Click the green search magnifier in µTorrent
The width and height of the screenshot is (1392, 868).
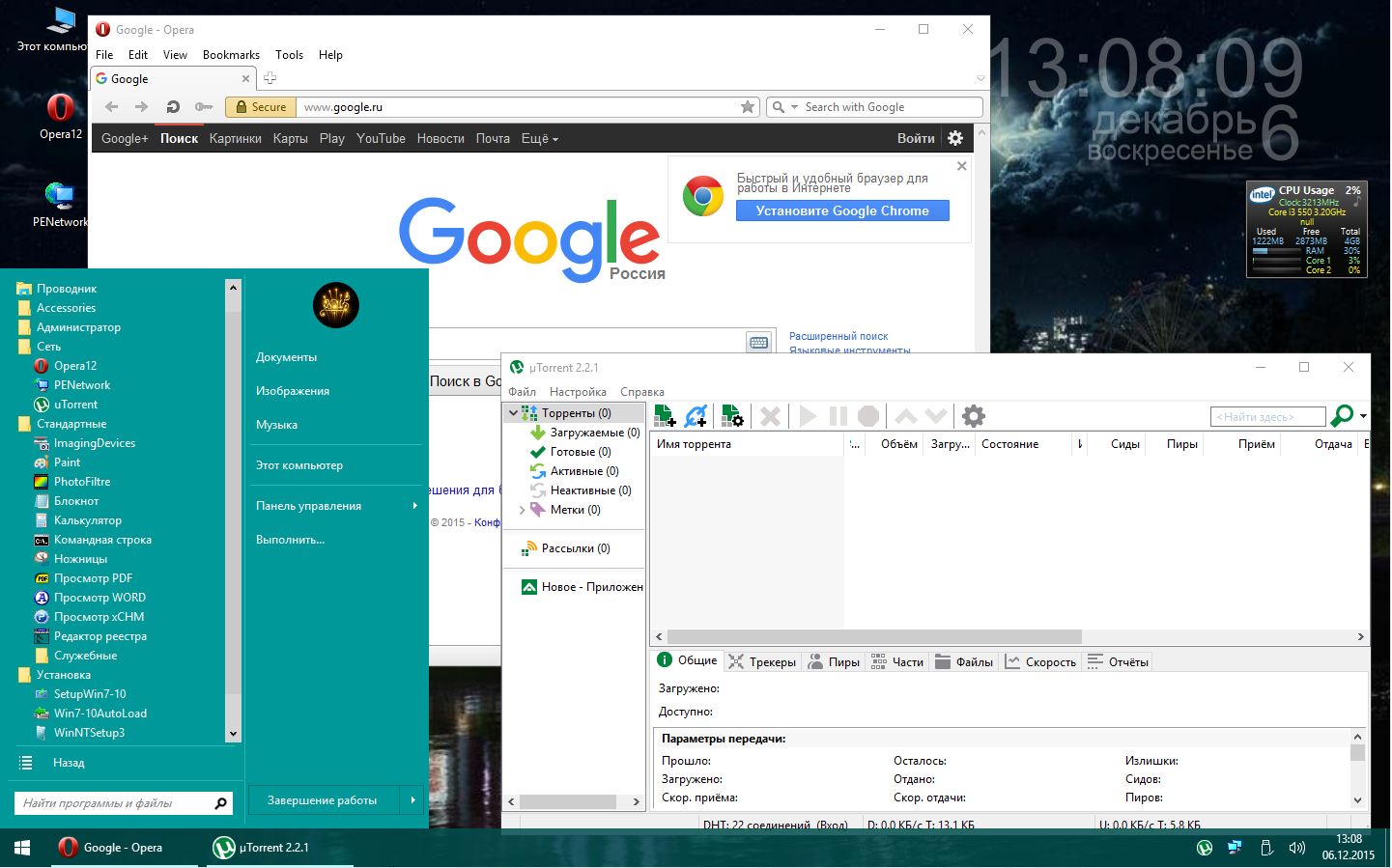1341,416
